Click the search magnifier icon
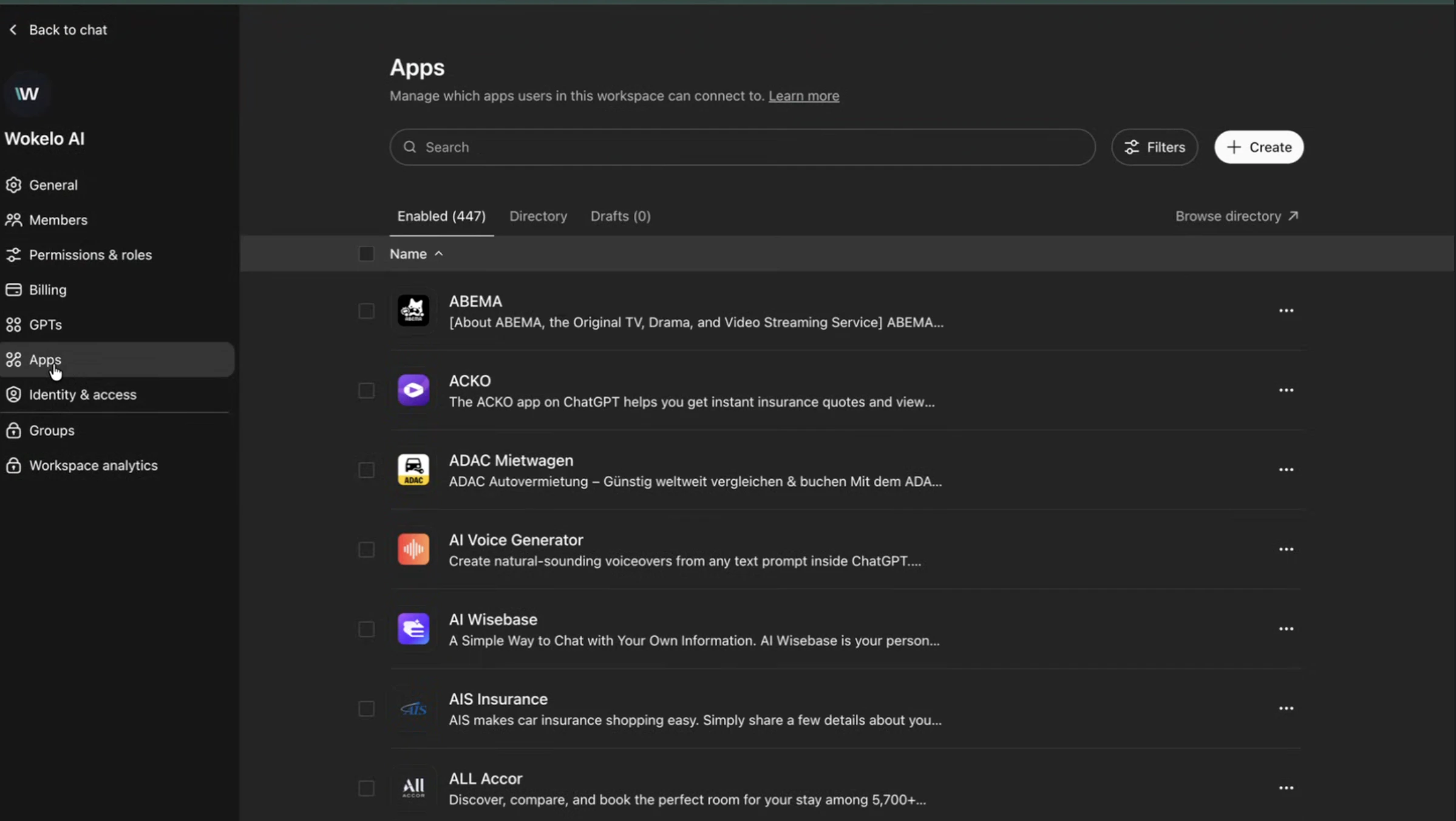The height and width of the screenshot is (821, 1456). pos(410,147)
